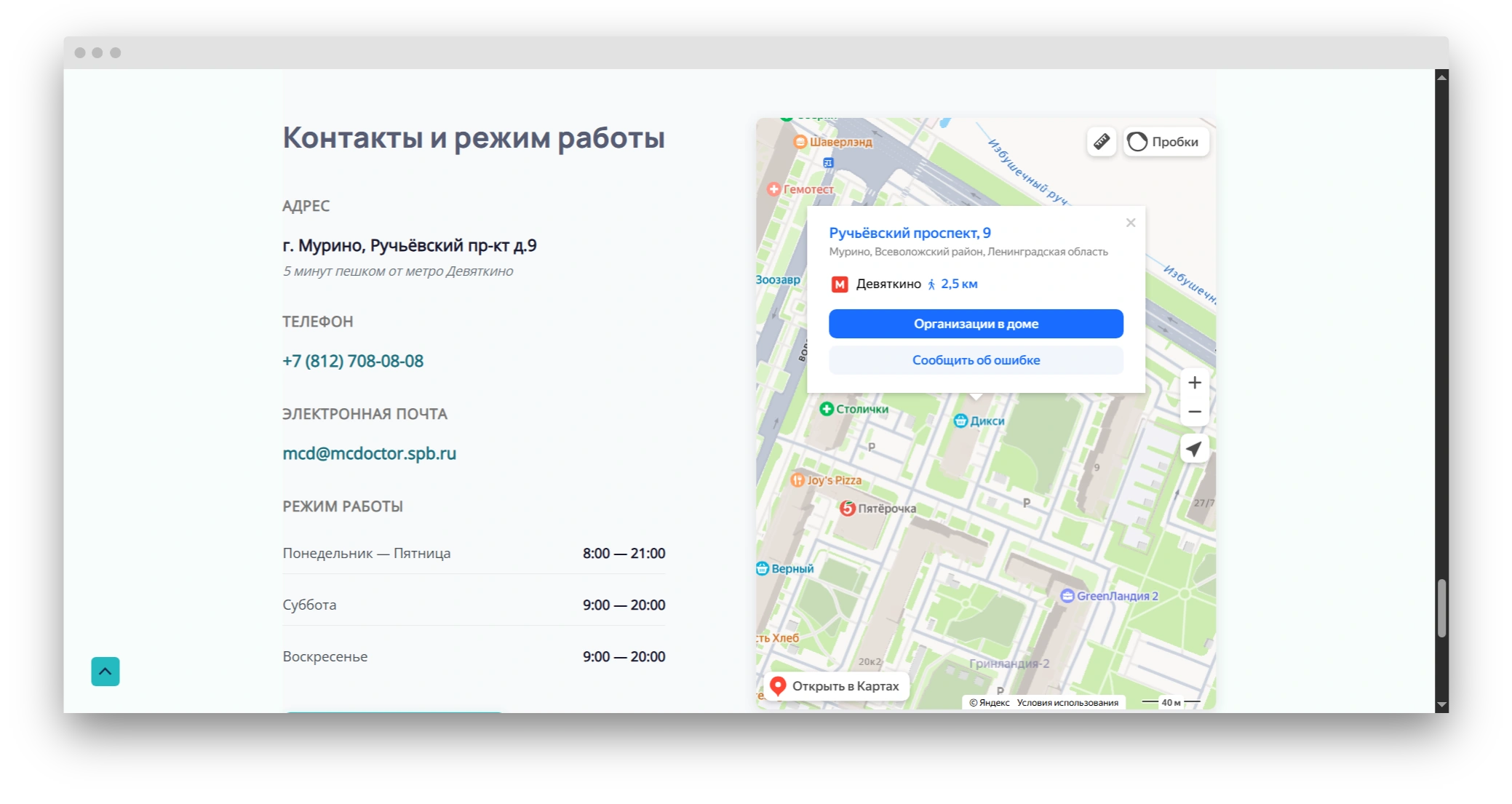The height and width of the screenshot is (804, 1512).
Task: Click the address text г. Мурино, Ручьёвский пр-кт д.9
Action: 410,245
